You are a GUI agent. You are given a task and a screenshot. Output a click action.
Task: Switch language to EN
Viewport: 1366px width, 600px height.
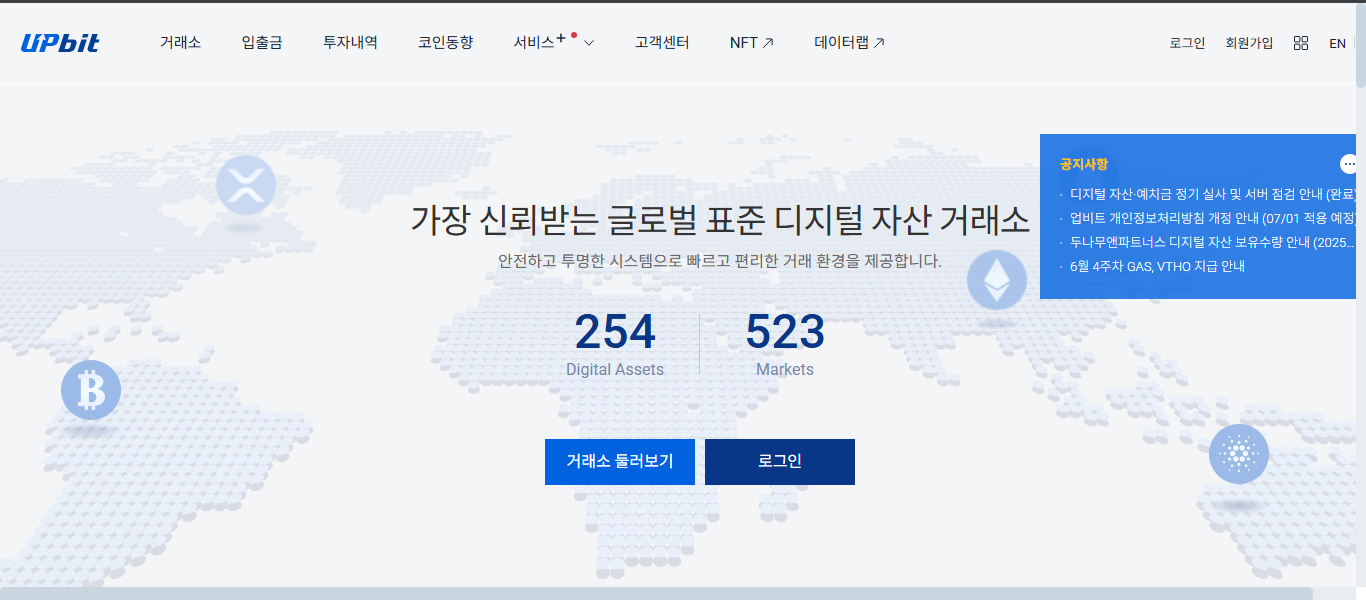point(1337,43)
